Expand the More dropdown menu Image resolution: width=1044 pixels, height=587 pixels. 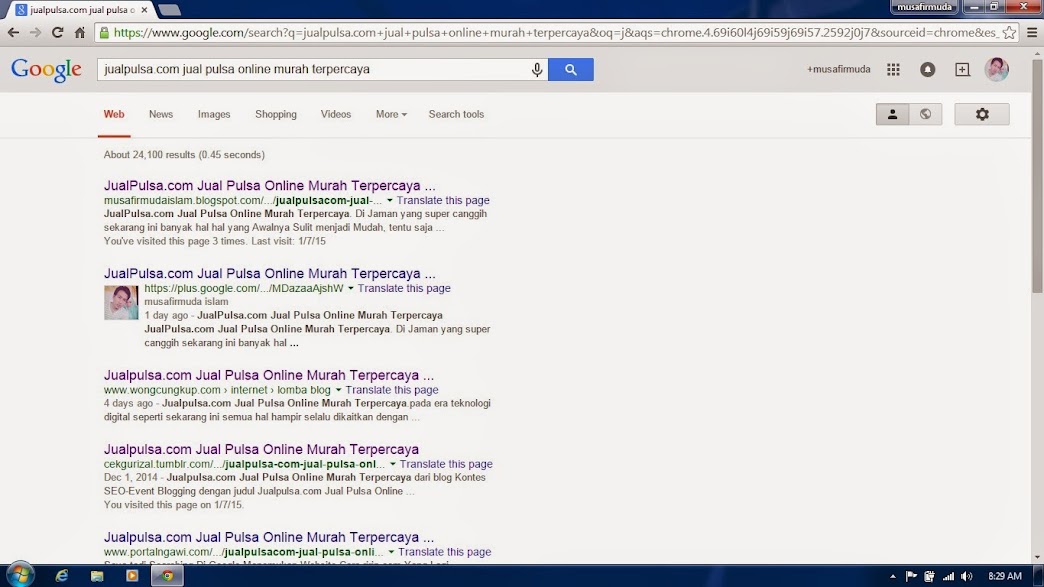391,114
